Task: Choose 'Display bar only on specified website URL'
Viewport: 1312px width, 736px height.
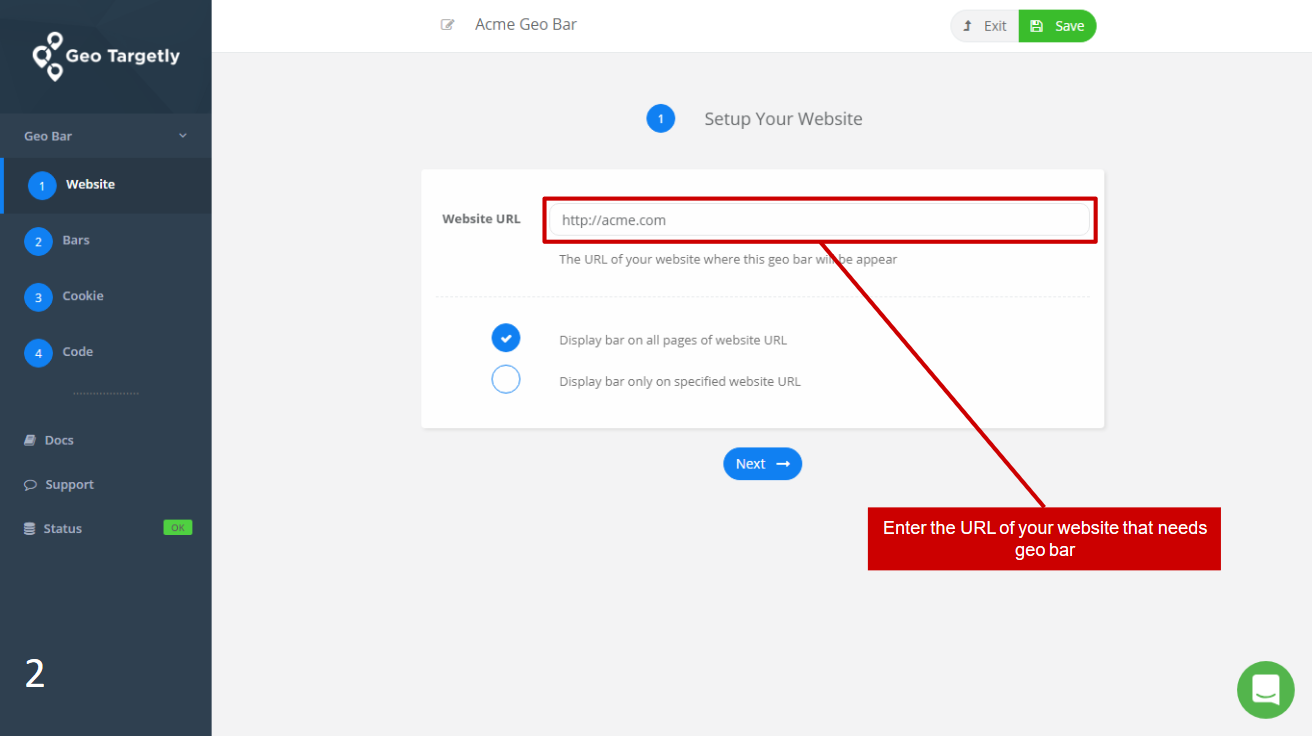Action: pyautogui.click(x=506, y=379)
